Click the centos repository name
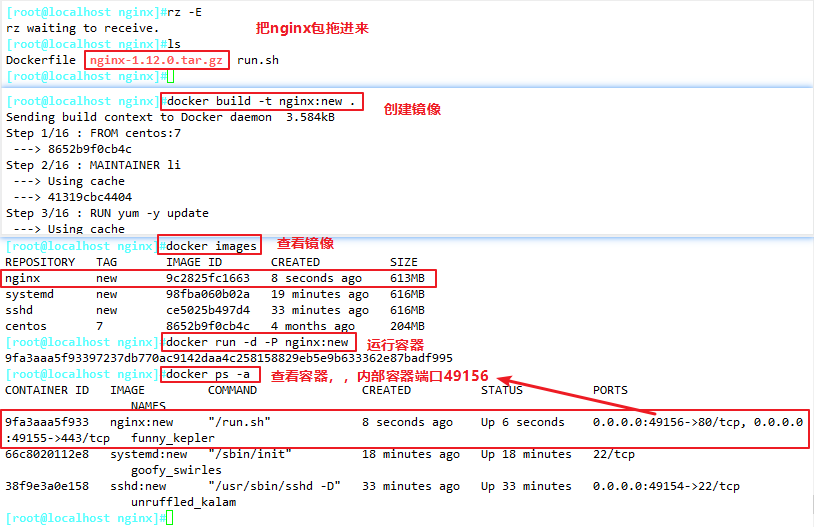 point(26,327)
